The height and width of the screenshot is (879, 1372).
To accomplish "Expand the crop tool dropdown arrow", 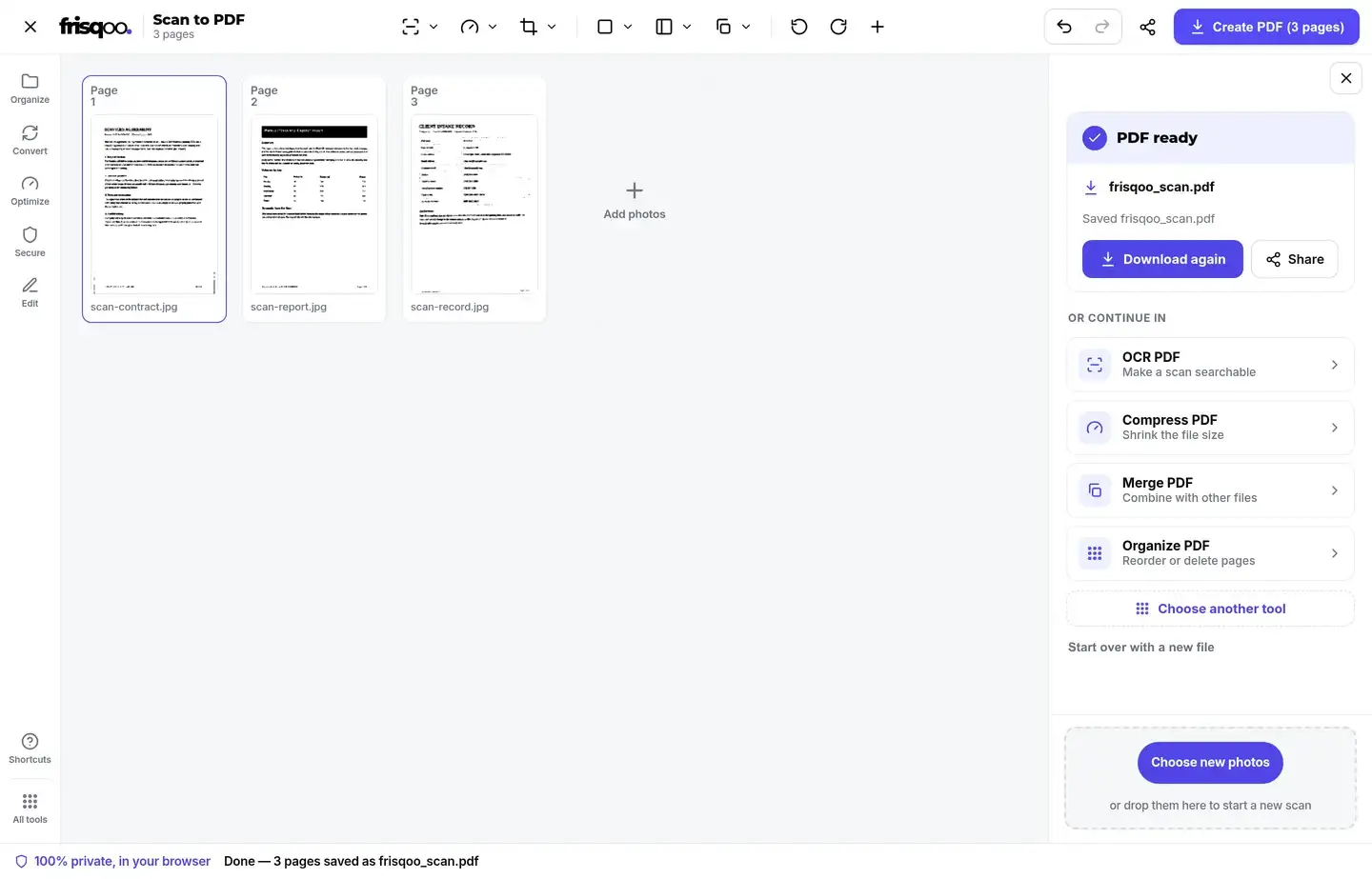I will [552, 27].
